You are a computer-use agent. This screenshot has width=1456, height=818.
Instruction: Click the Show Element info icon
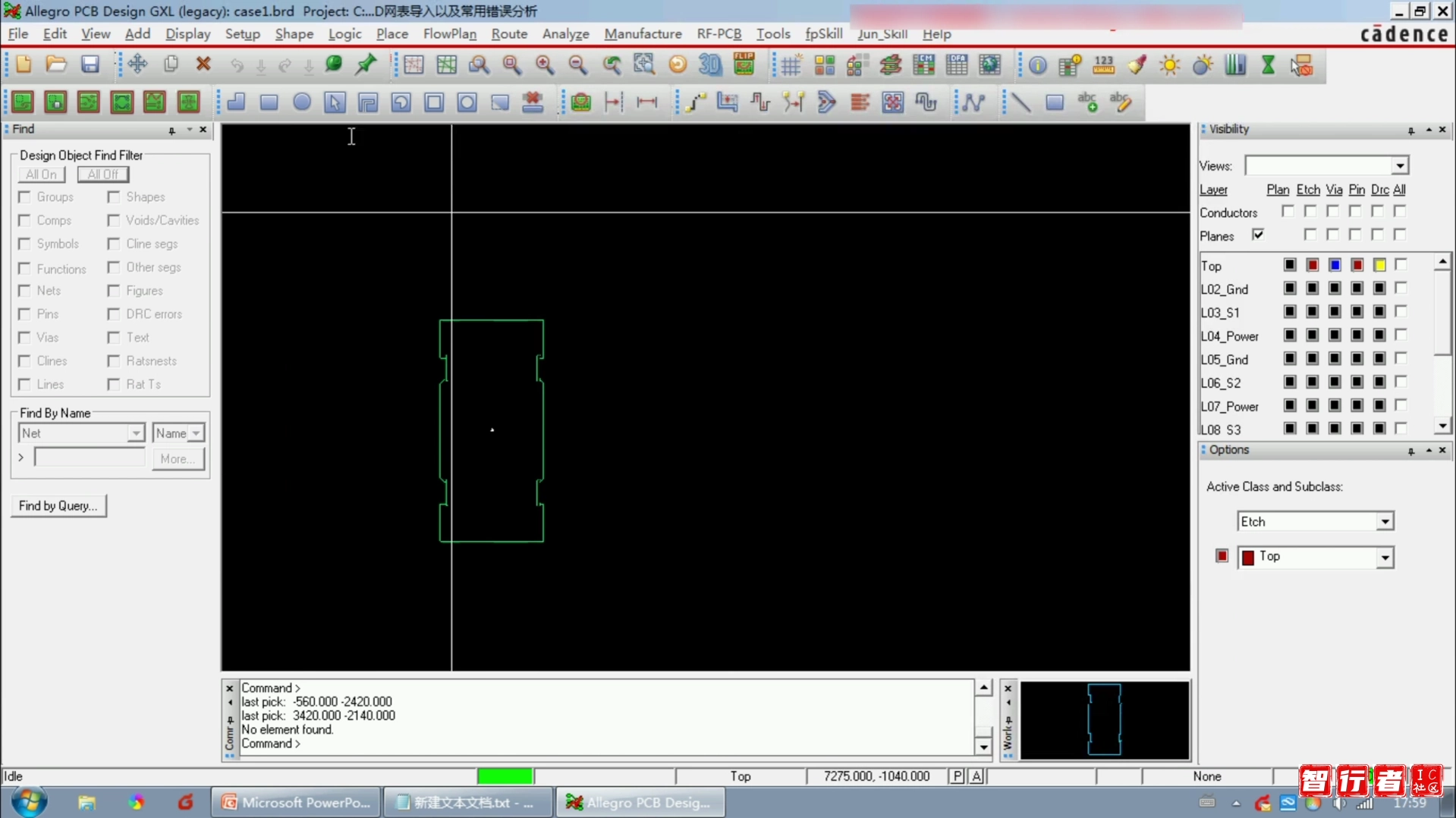(1037, 66)
